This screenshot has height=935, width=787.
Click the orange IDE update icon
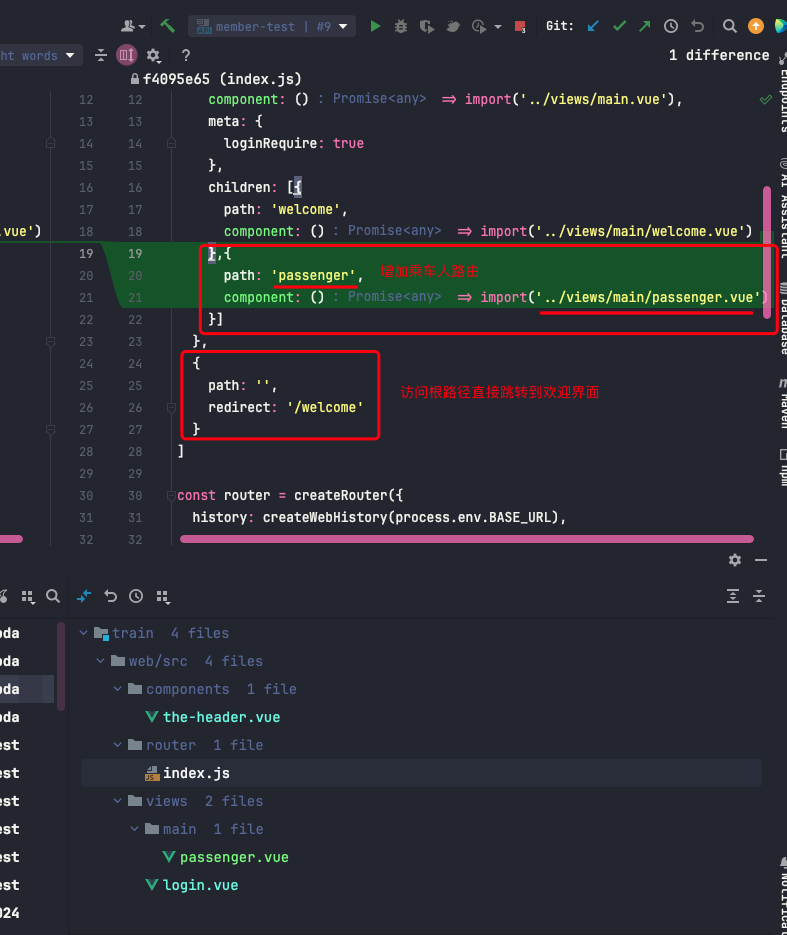(x=755, y=26)
